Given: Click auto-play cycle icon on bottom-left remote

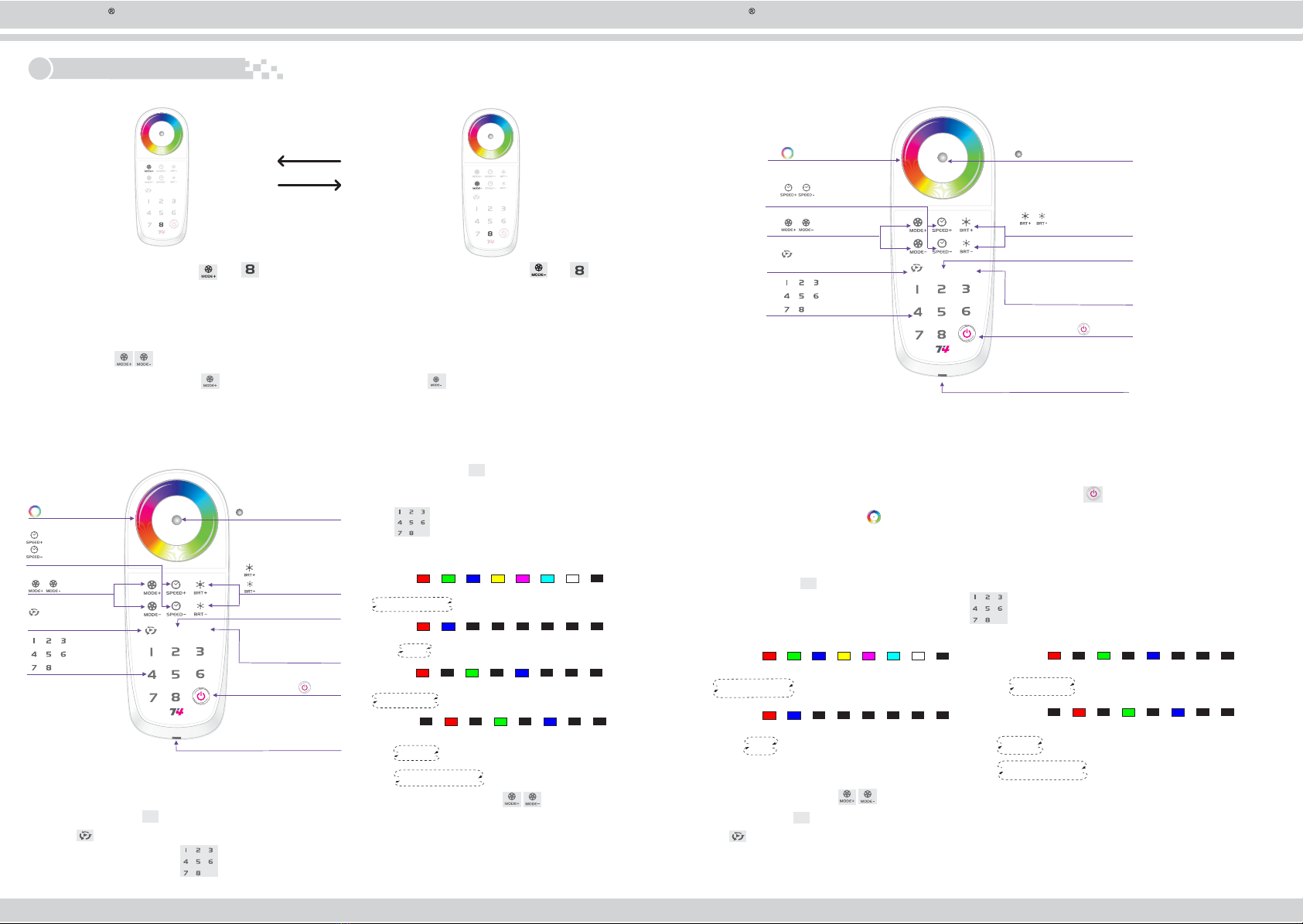Looking at the screenshot, I should click(x=151, y=631).
